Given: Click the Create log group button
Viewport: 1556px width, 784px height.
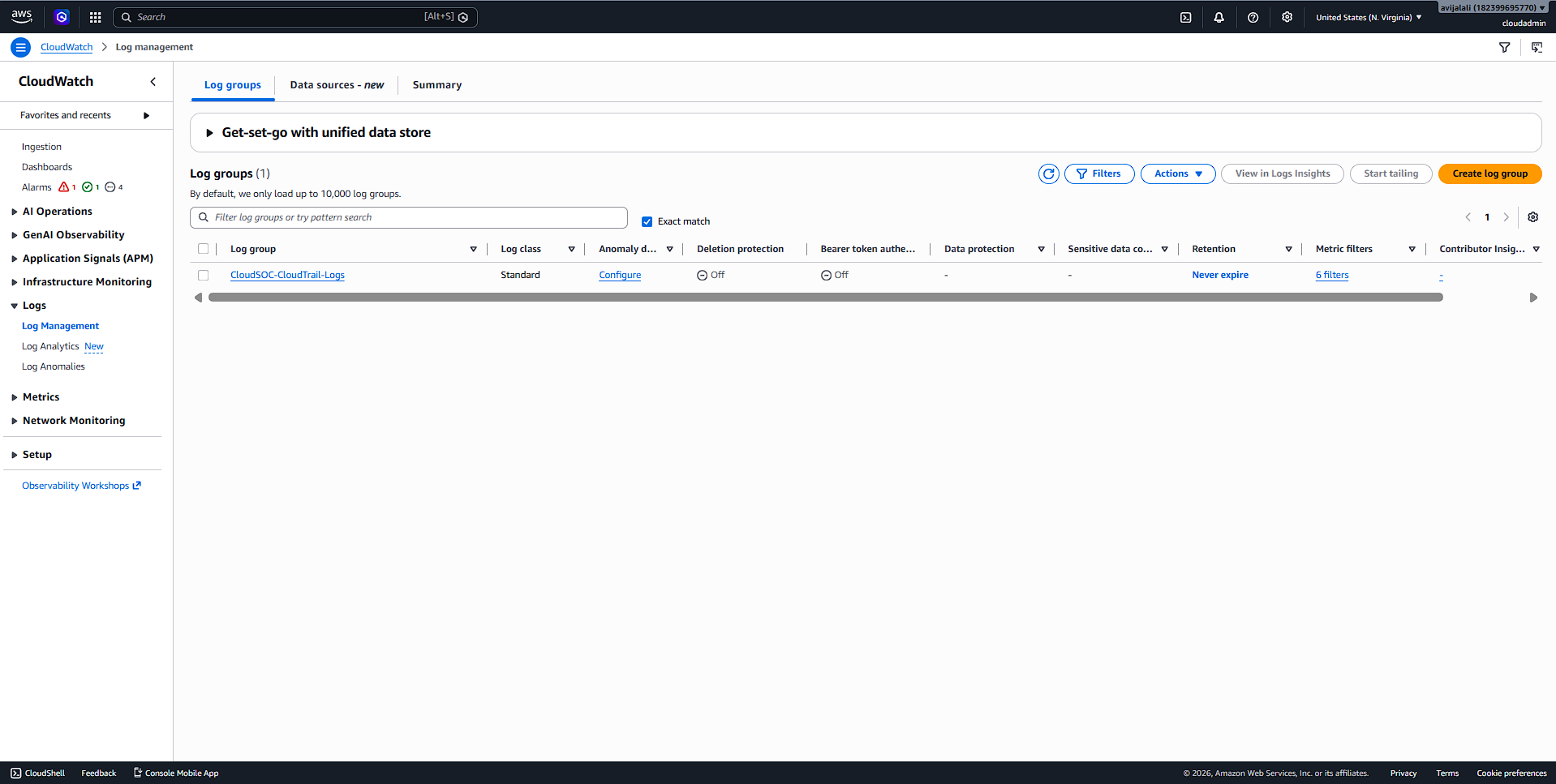Looking at the screenshot, I should pos(1489,174).
